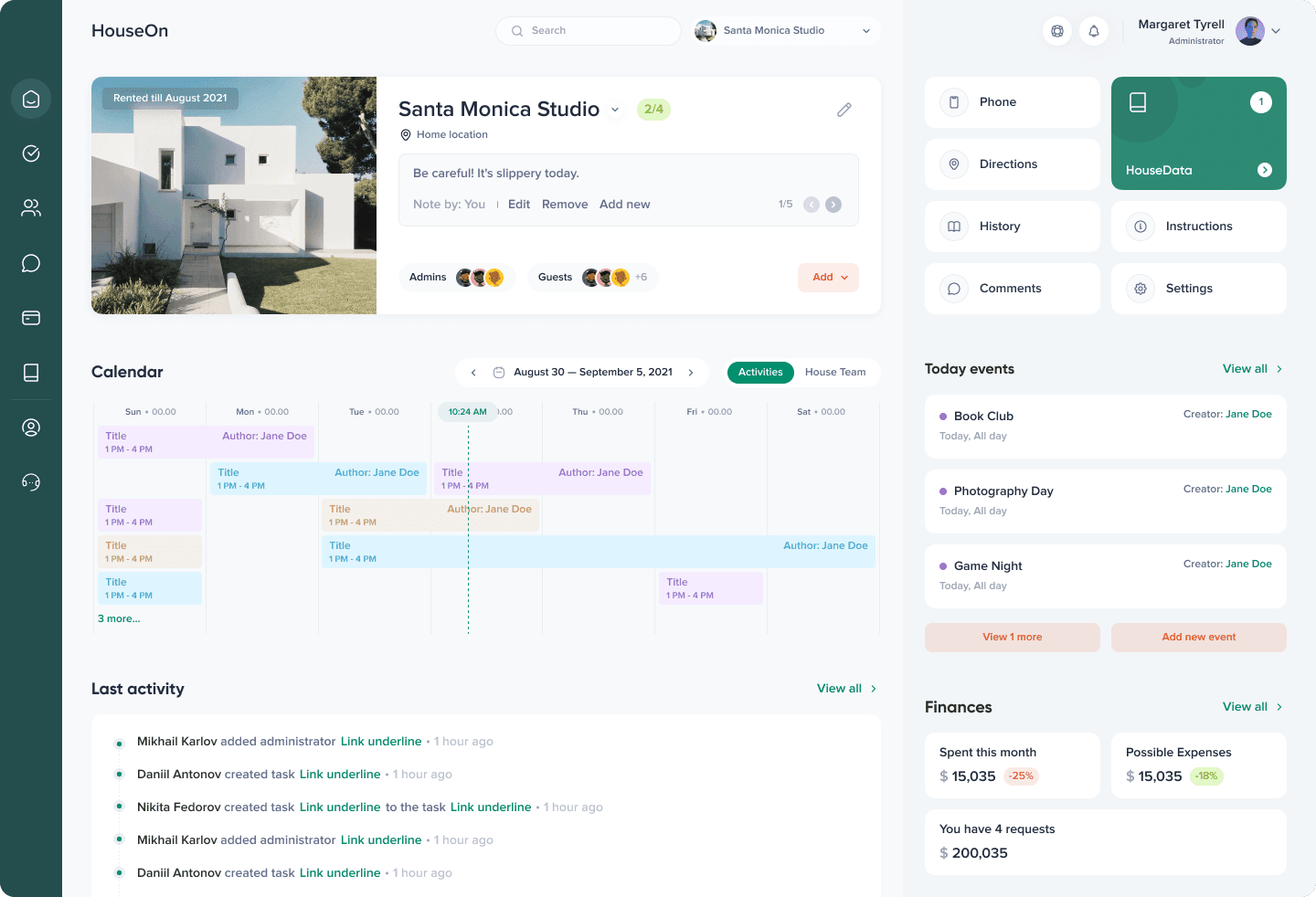Viewport: 1316px width, 897px height.
Task: Click Margaret Tyrell's avatar
Action: [1250, 31]
